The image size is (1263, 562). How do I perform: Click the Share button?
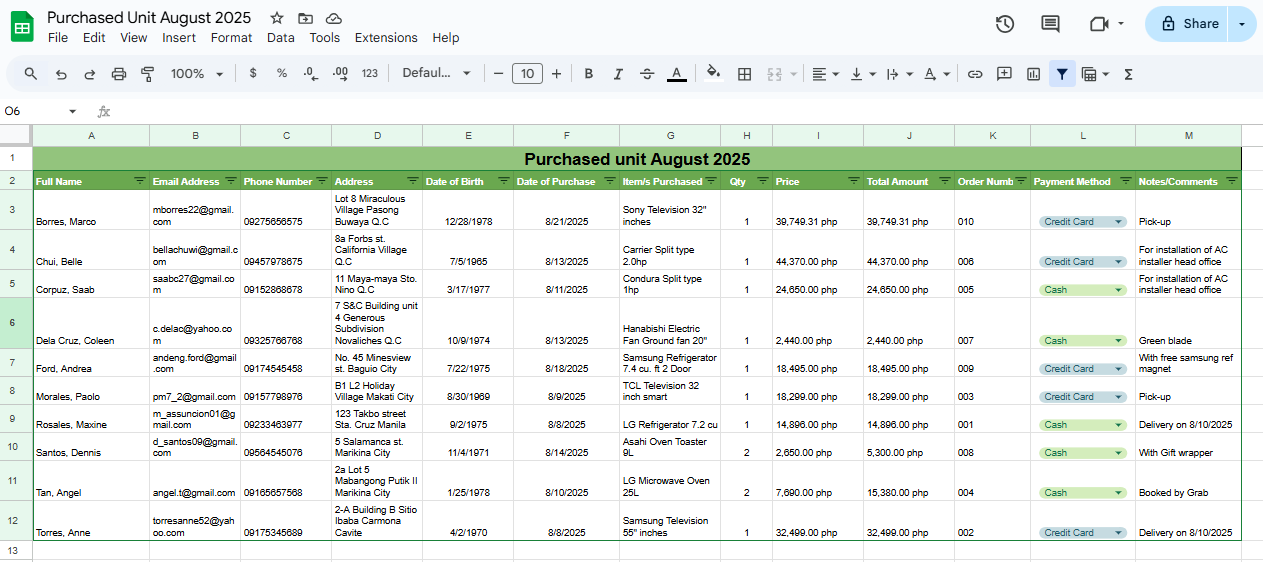[1189, 24]
